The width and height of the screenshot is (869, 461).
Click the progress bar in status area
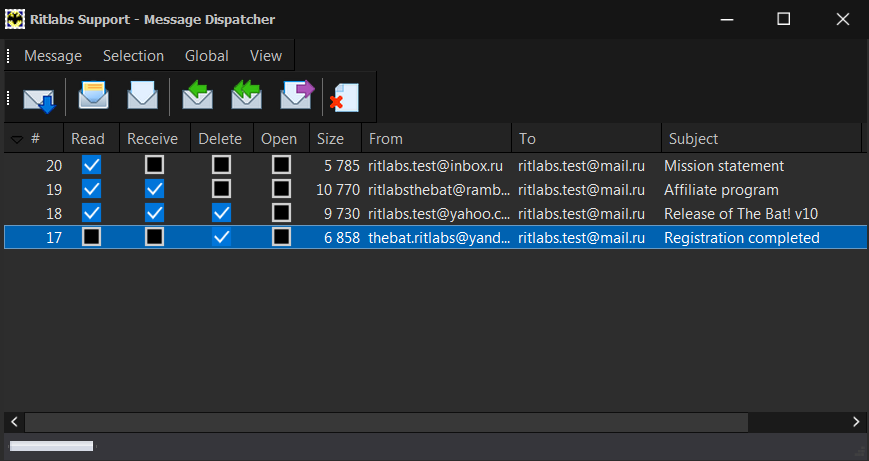point(52,446)
